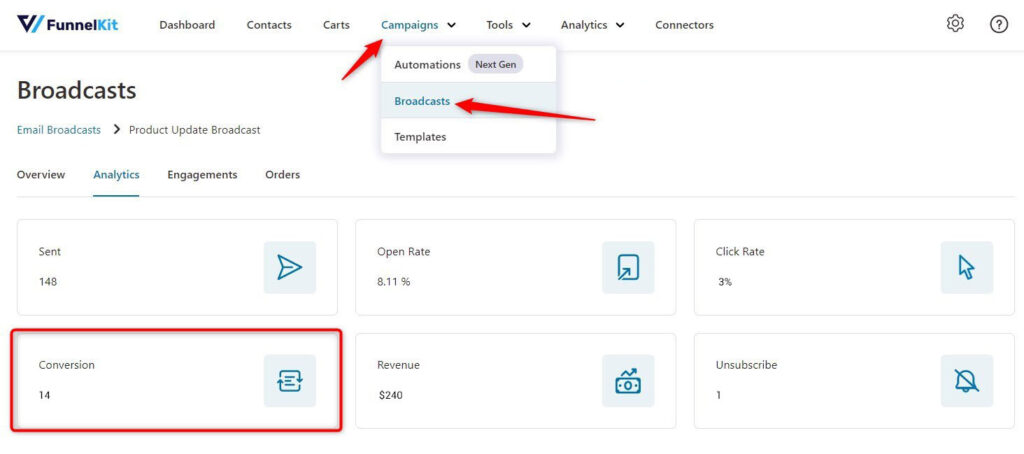Viewport: 1024px width, 454px height.
Task: Click the Open Rate icon
Action: (628, 267)
